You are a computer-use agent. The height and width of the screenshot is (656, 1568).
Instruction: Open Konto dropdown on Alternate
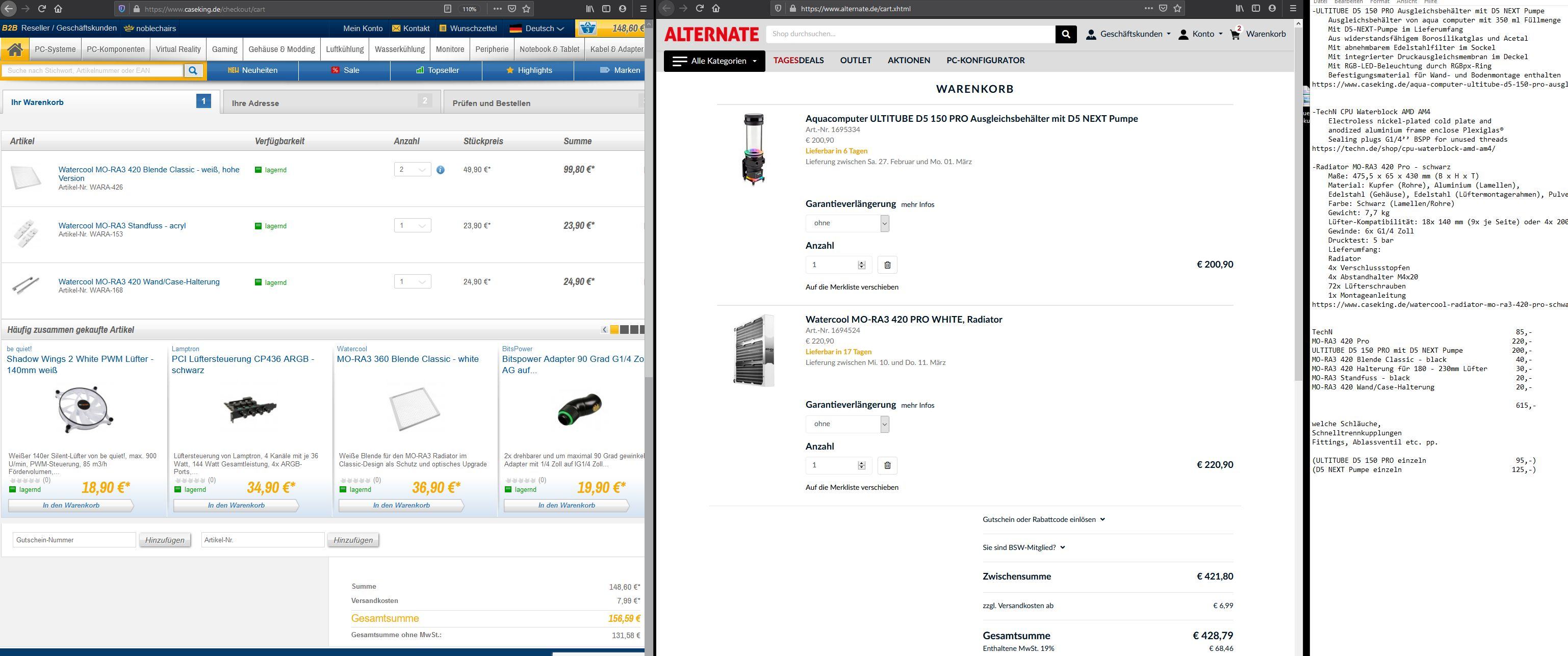pos(1200,34)
